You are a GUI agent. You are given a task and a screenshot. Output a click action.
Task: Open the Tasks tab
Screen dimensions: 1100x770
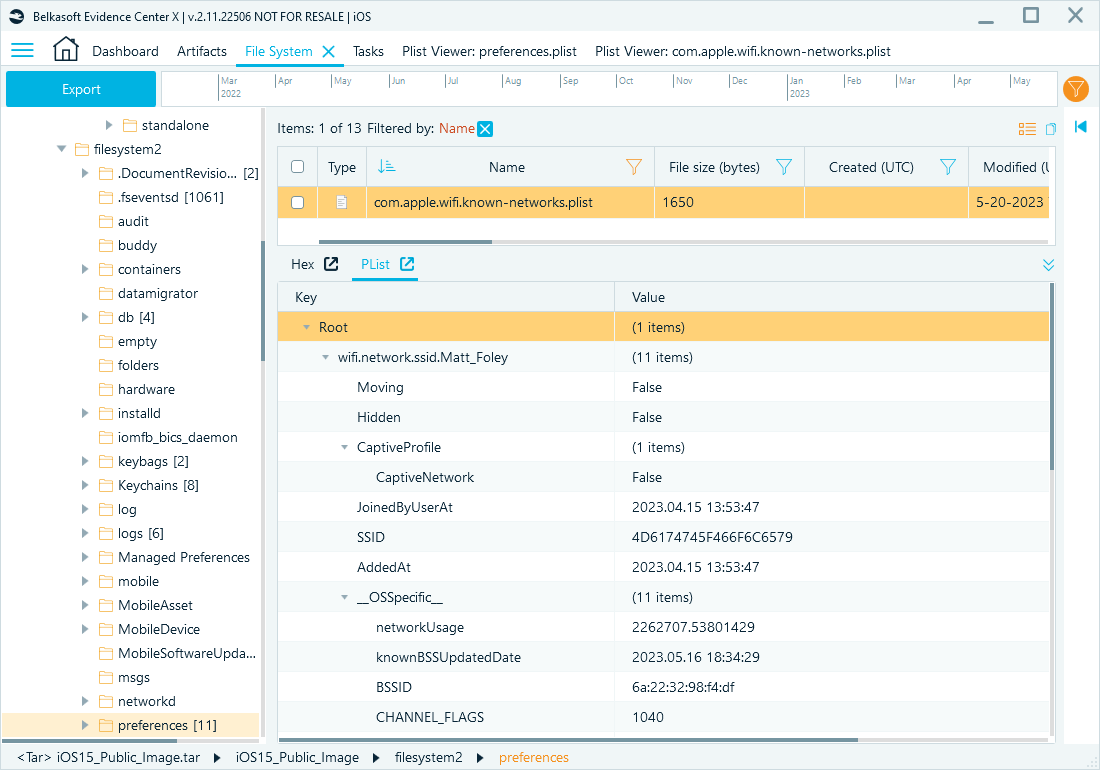coord(368,51)
